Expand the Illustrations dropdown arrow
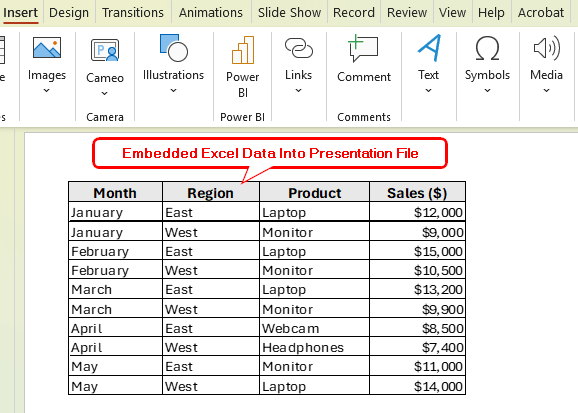The width and height of the screenshot is (578, 413). click(173, 90)
